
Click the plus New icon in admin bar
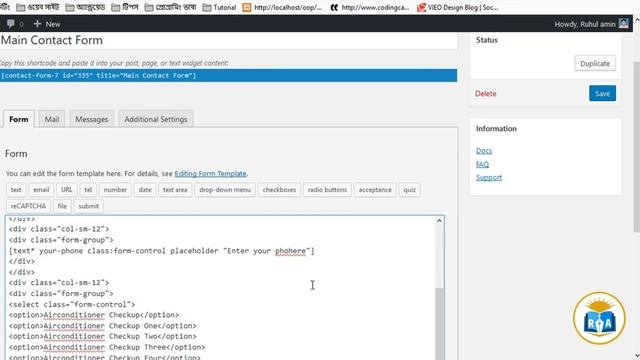tap(37, 24)
